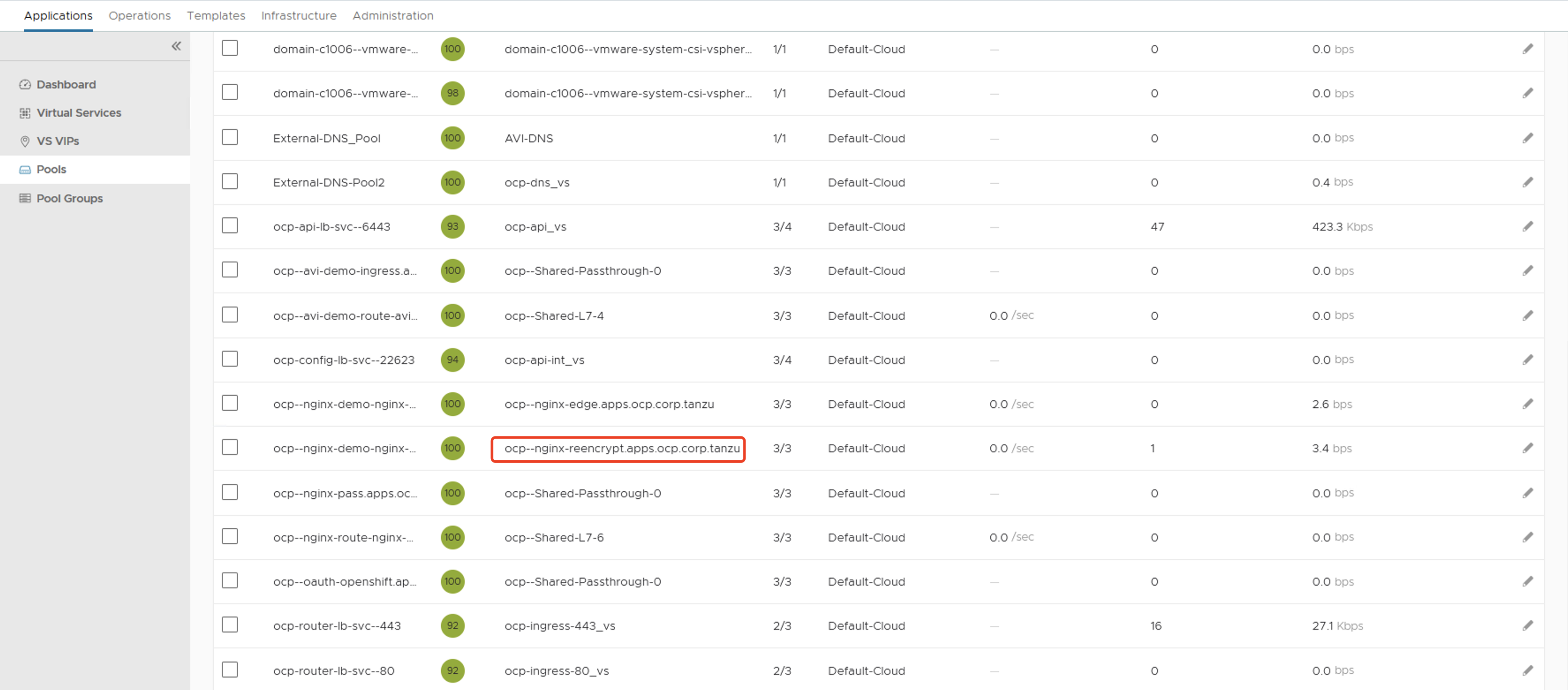Open pool ocp-router-lb-svc--443 by name
This screenshot has width=1568, height=690.
coord(337,626)
